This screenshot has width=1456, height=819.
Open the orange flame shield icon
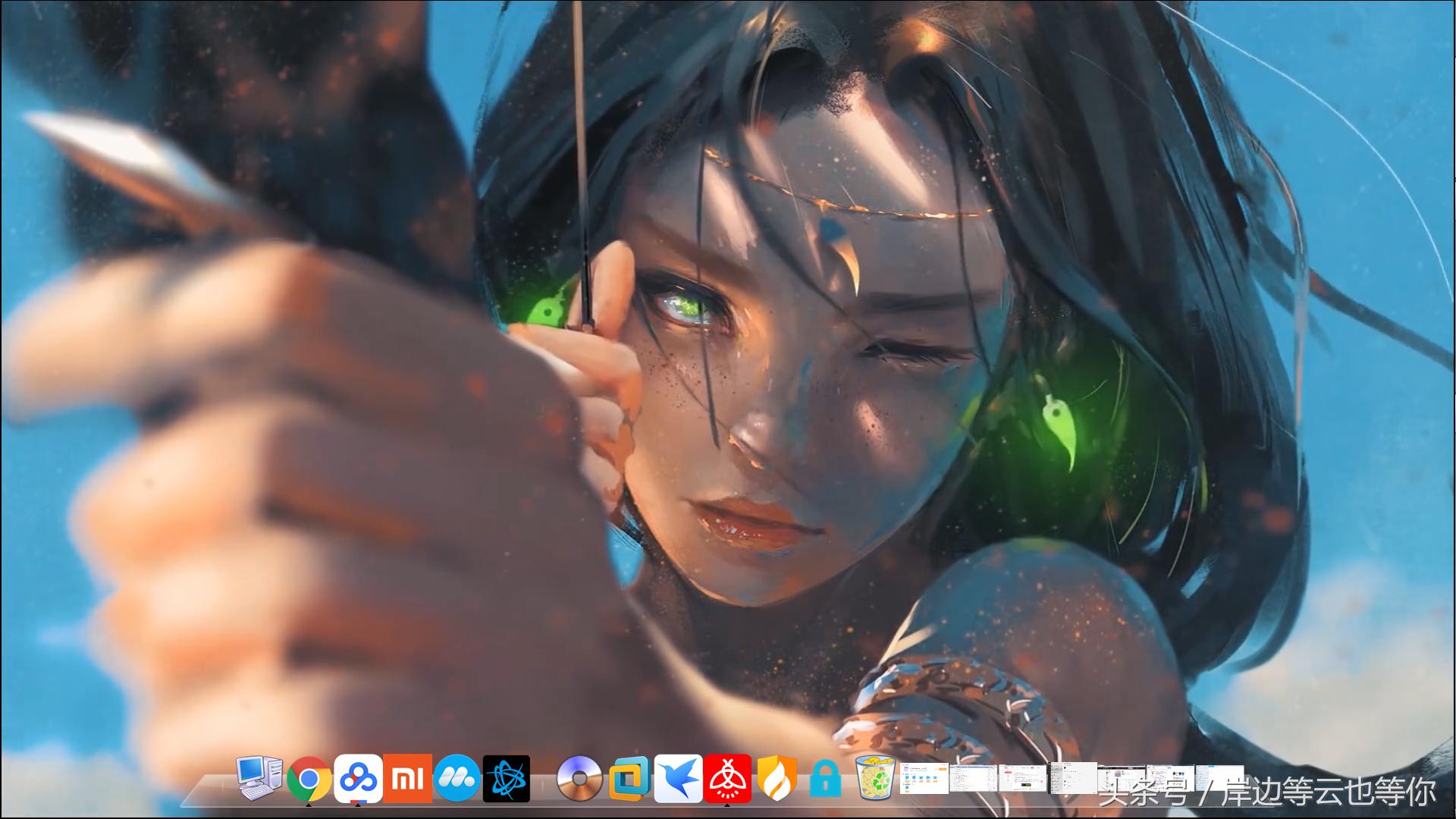(x=777, y=779)
